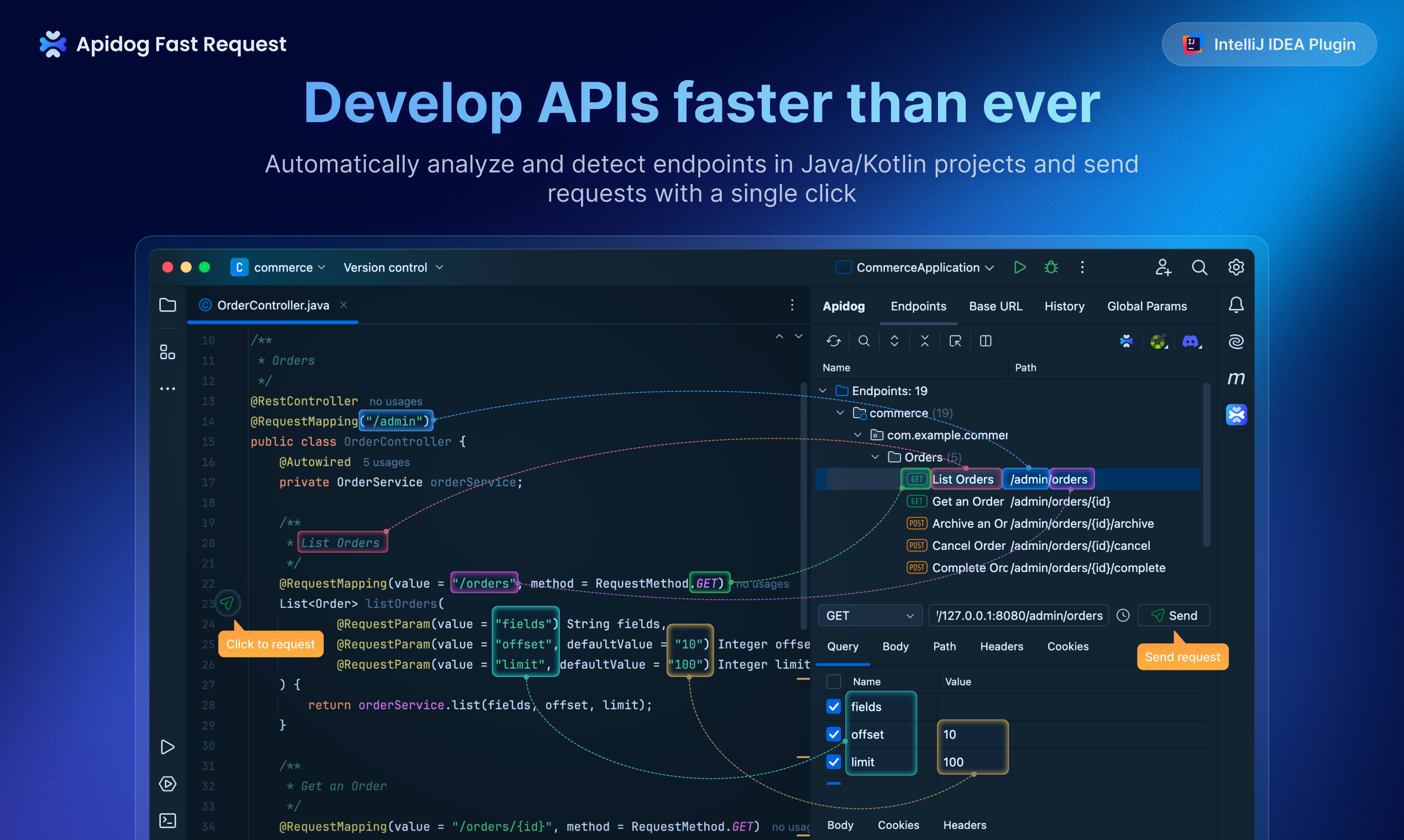Viewport: 1404px width, 840px height.
Task: Open the Project folder tool window icon
Action: (167, 305)
